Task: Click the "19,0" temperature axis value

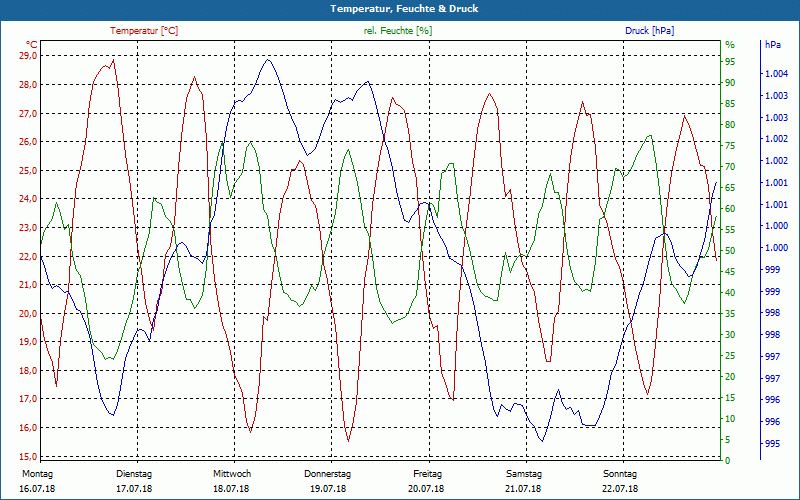Action: 28,342
